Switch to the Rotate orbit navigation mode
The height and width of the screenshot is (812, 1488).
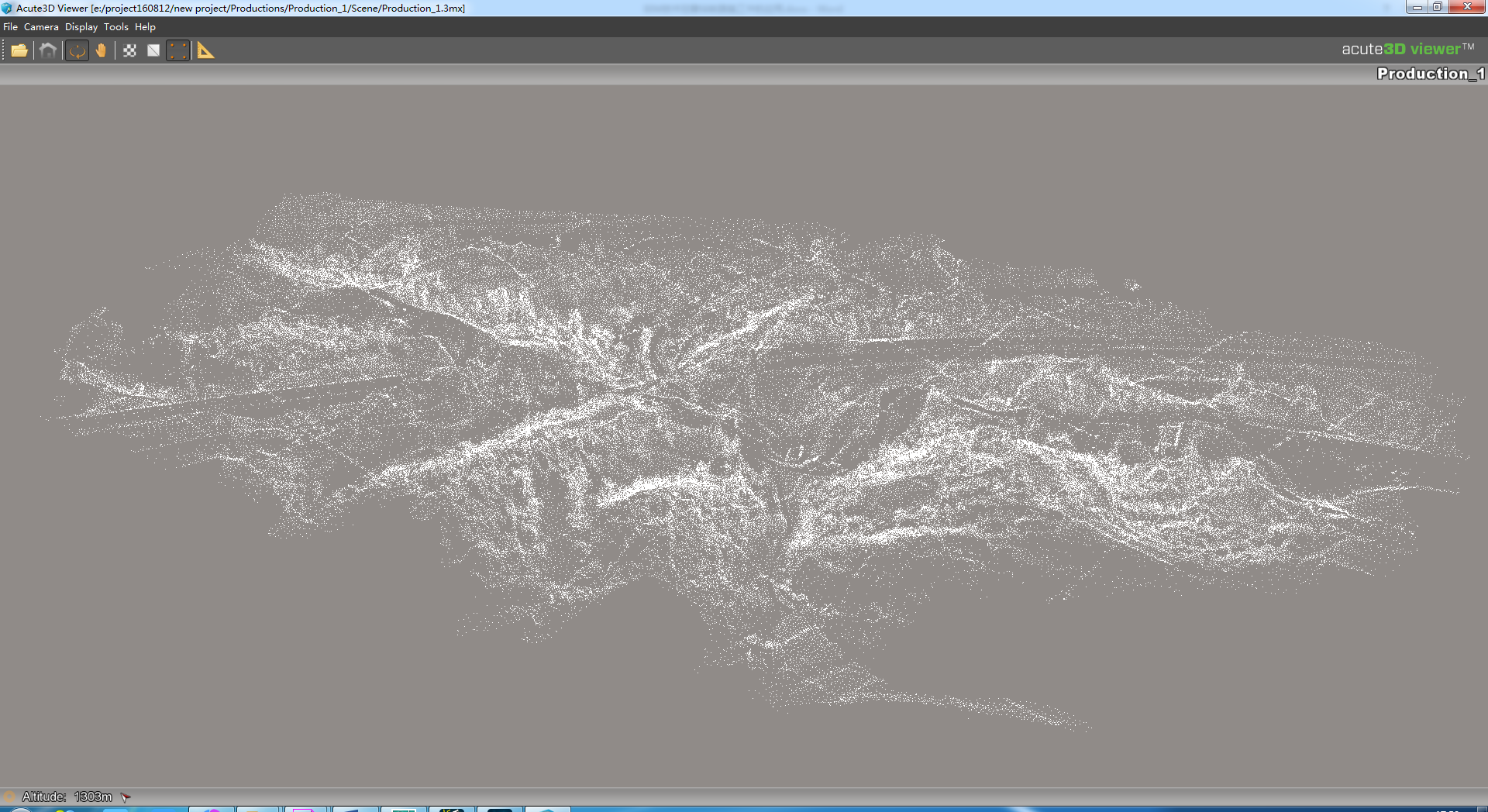click(77, 50)
